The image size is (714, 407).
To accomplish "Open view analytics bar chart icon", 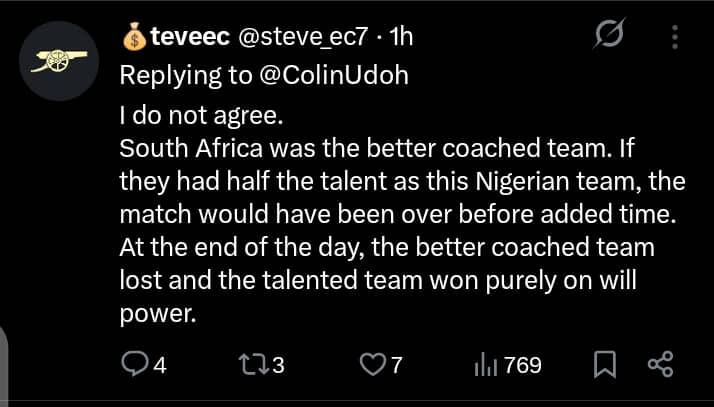I will [x=485, y=365].
